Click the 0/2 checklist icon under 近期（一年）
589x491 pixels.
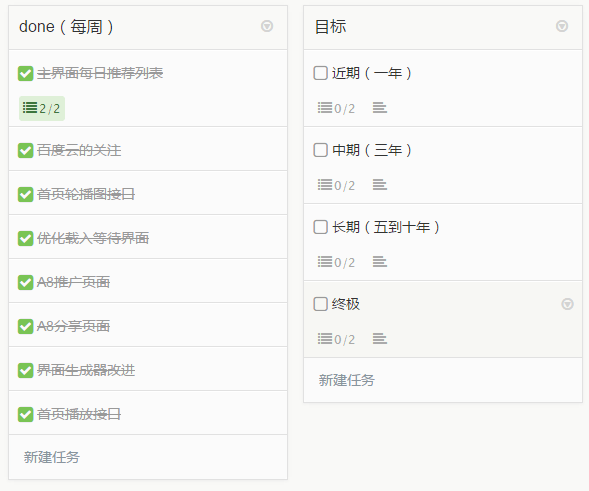(x=336, y=108)
